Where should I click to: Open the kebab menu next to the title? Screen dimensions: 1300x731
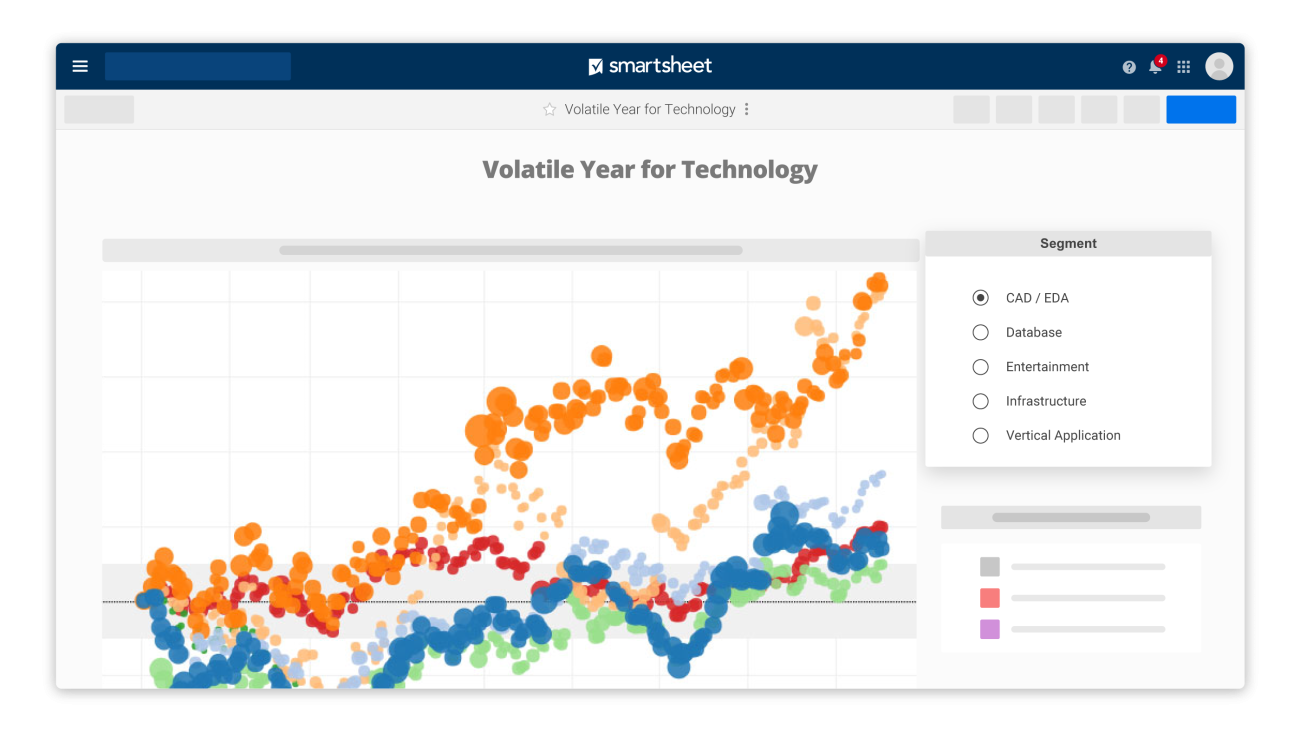pos(746,109)
